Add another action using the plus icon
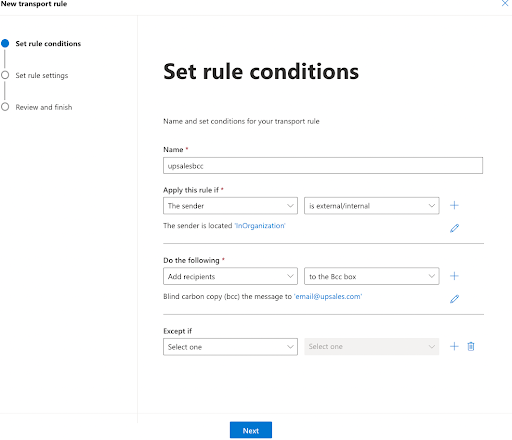The width and height of the screenshot is (512, 440). point(454,276)
